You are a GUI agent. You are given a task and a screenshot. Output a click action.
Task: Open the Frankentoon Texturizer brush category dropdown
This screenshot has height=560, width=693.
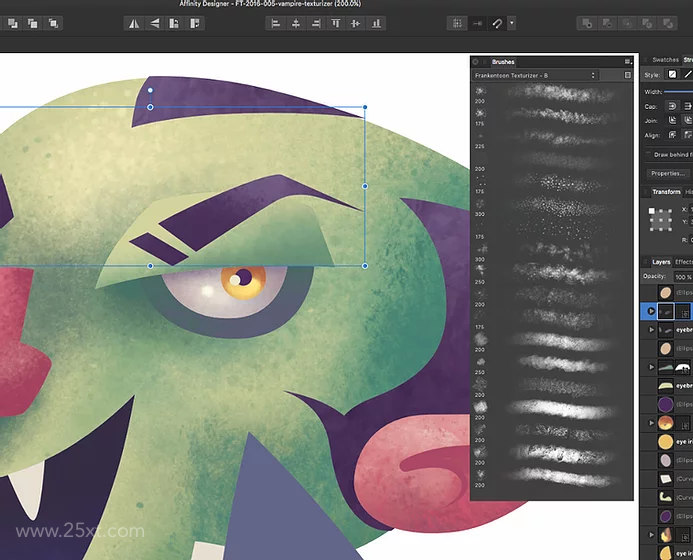(x=535, y=76)
